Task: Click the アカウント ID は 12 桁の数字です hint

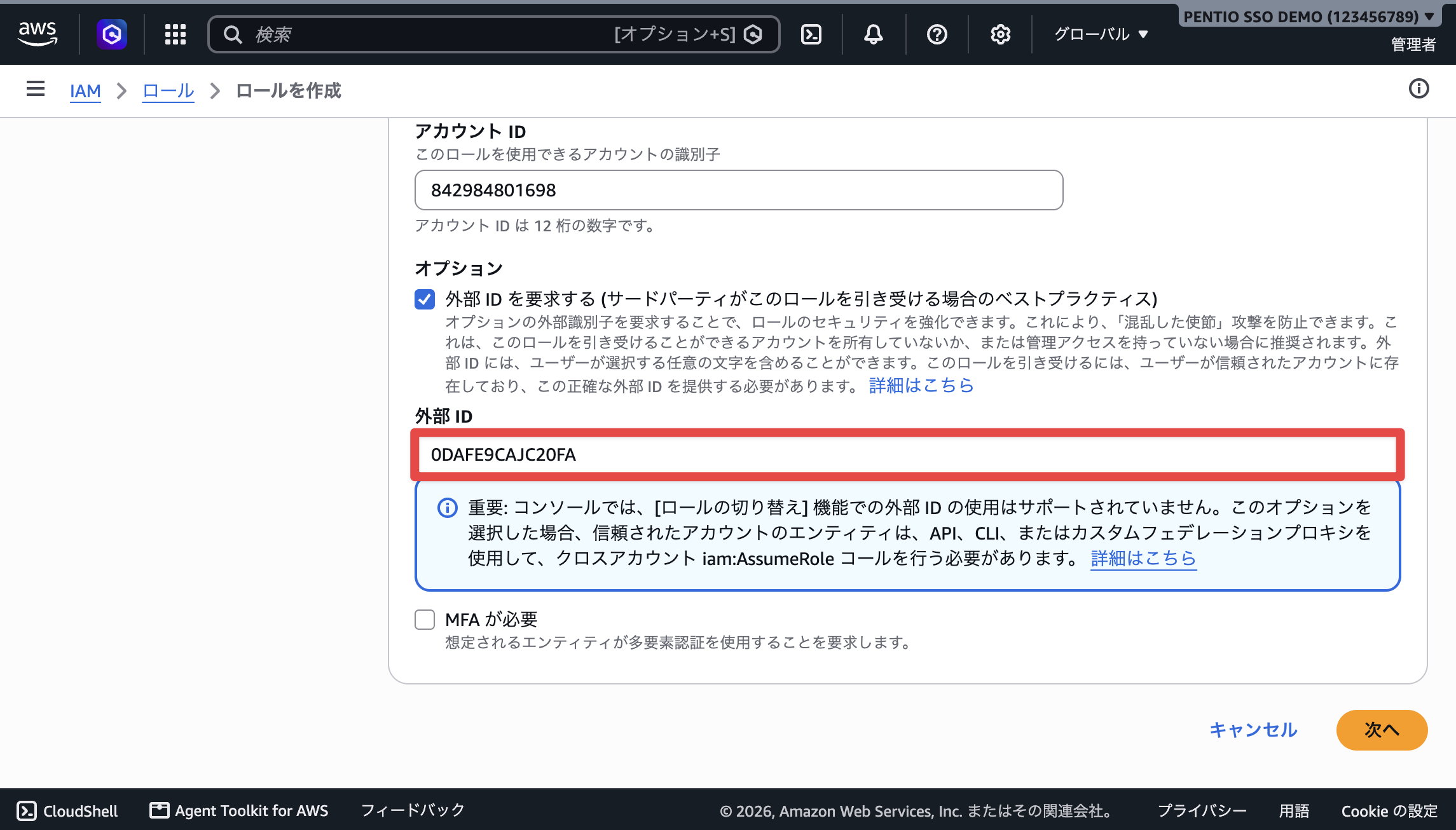Action: tap(537, 226)
